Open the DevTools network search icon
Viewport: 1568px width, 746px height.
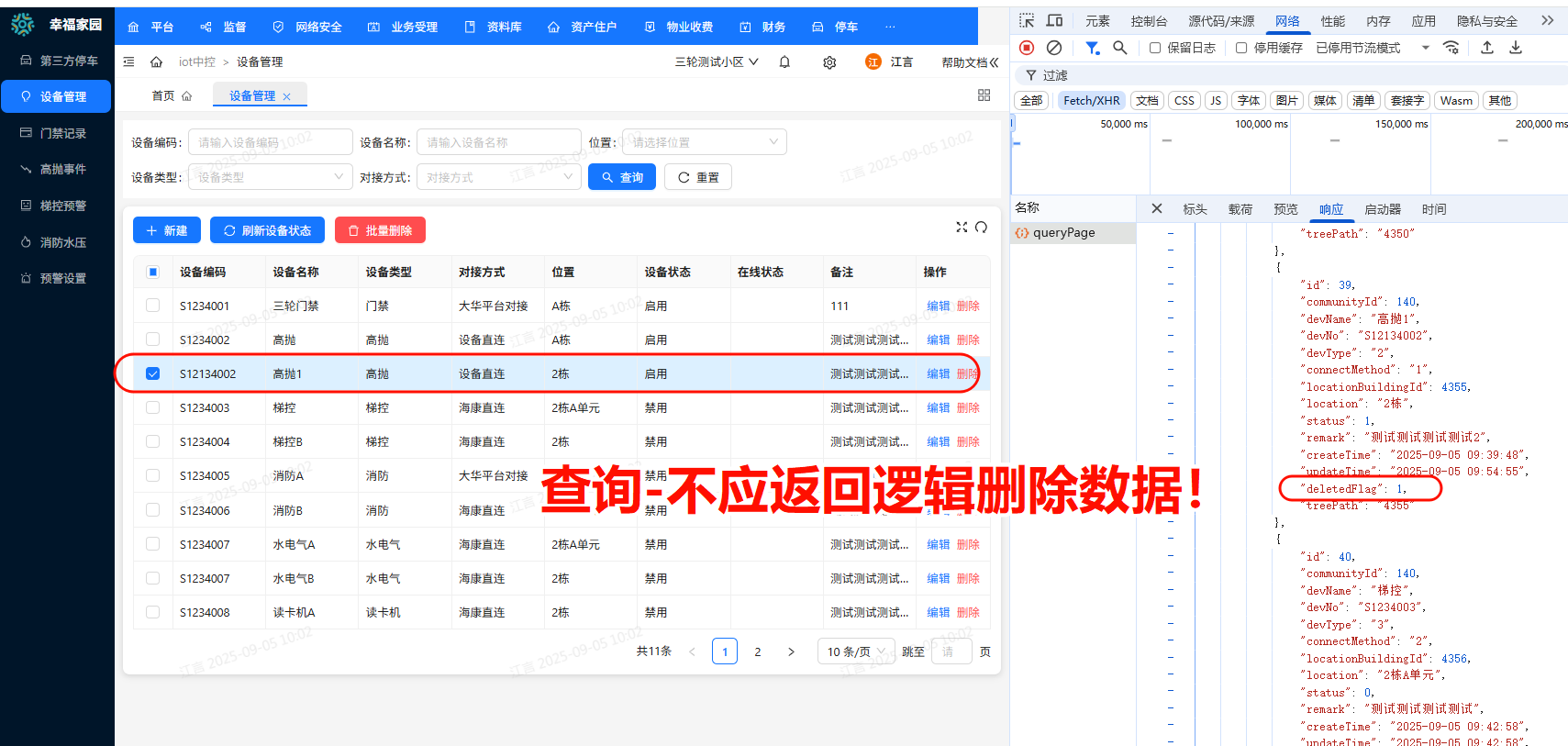click(x=1119, y=48)
